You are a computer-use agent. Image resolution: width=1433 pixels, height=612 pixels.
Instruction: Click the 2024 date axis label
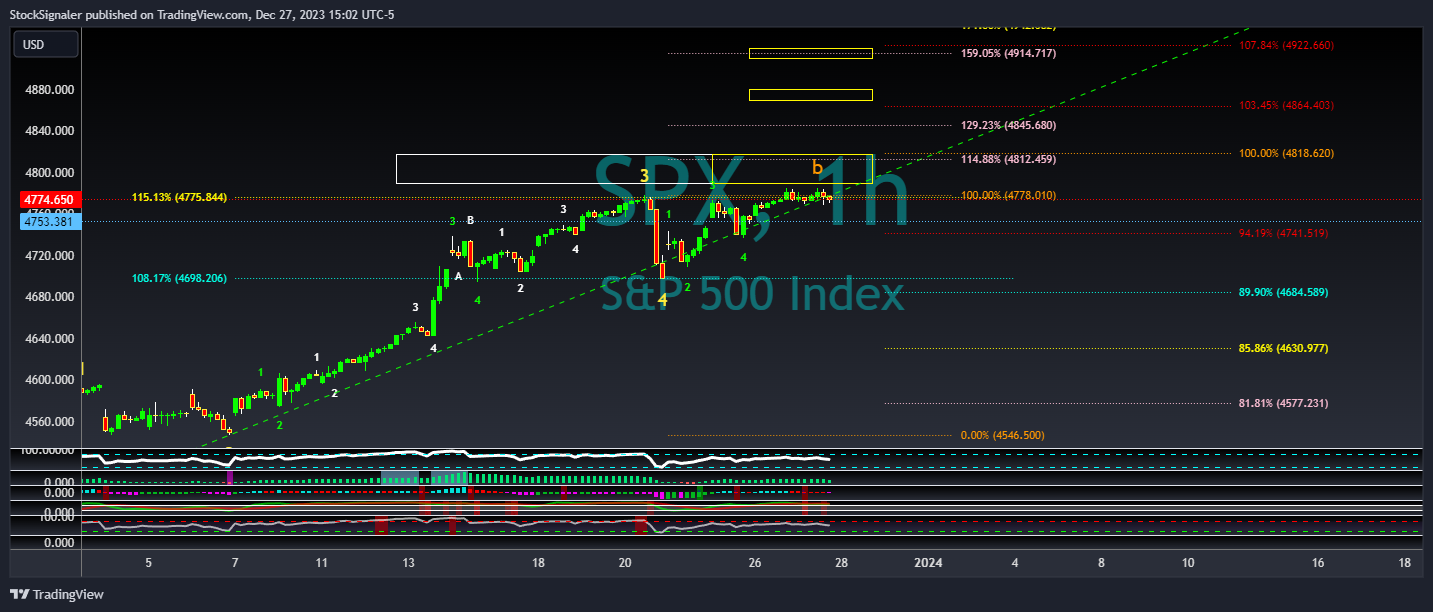929,563
